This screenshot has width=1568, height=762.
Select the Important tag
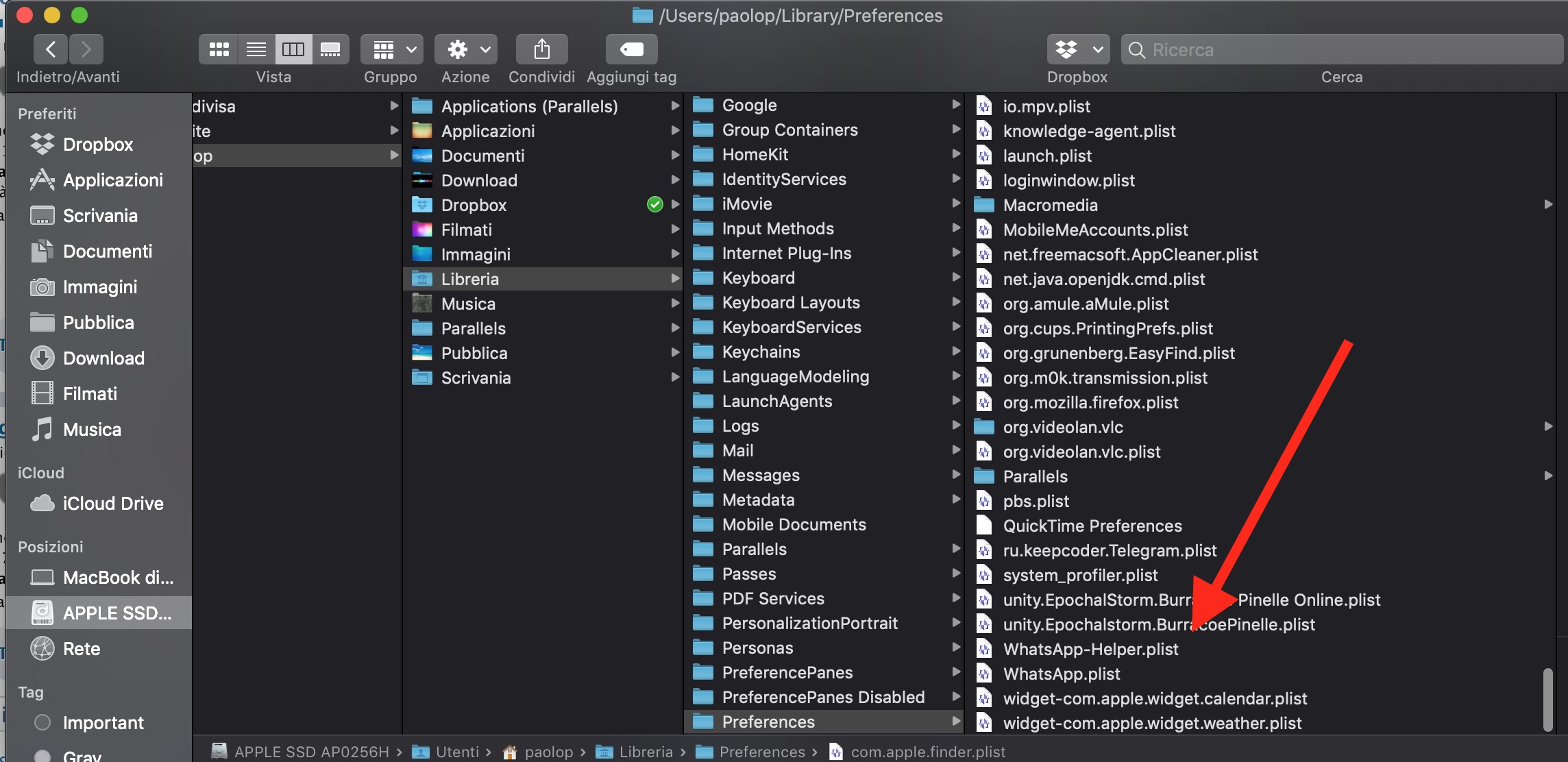[98, 723]
